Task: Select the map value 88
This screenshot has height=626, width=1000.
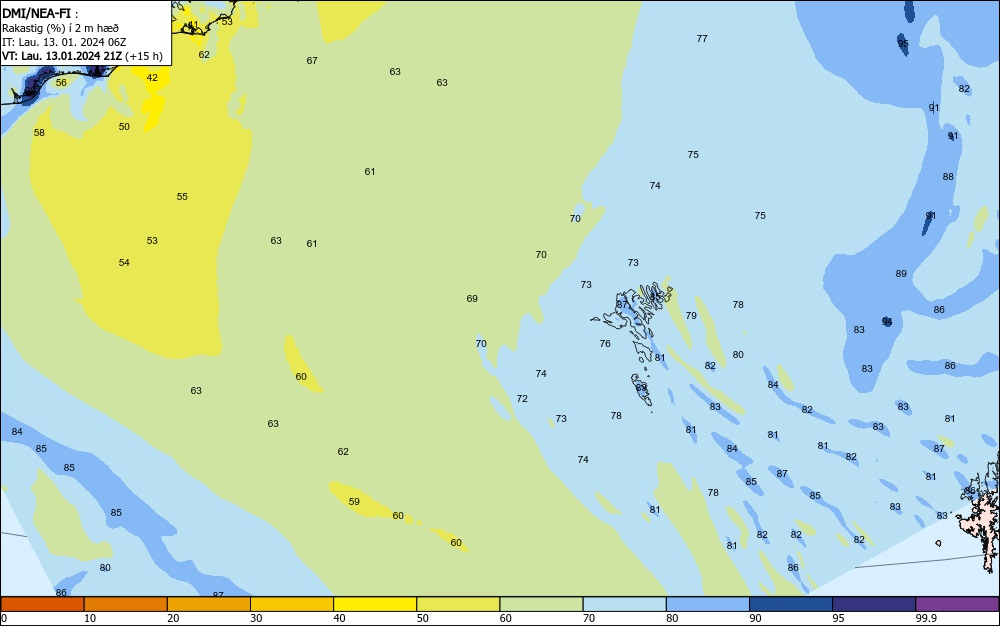Action: point(948,177)
